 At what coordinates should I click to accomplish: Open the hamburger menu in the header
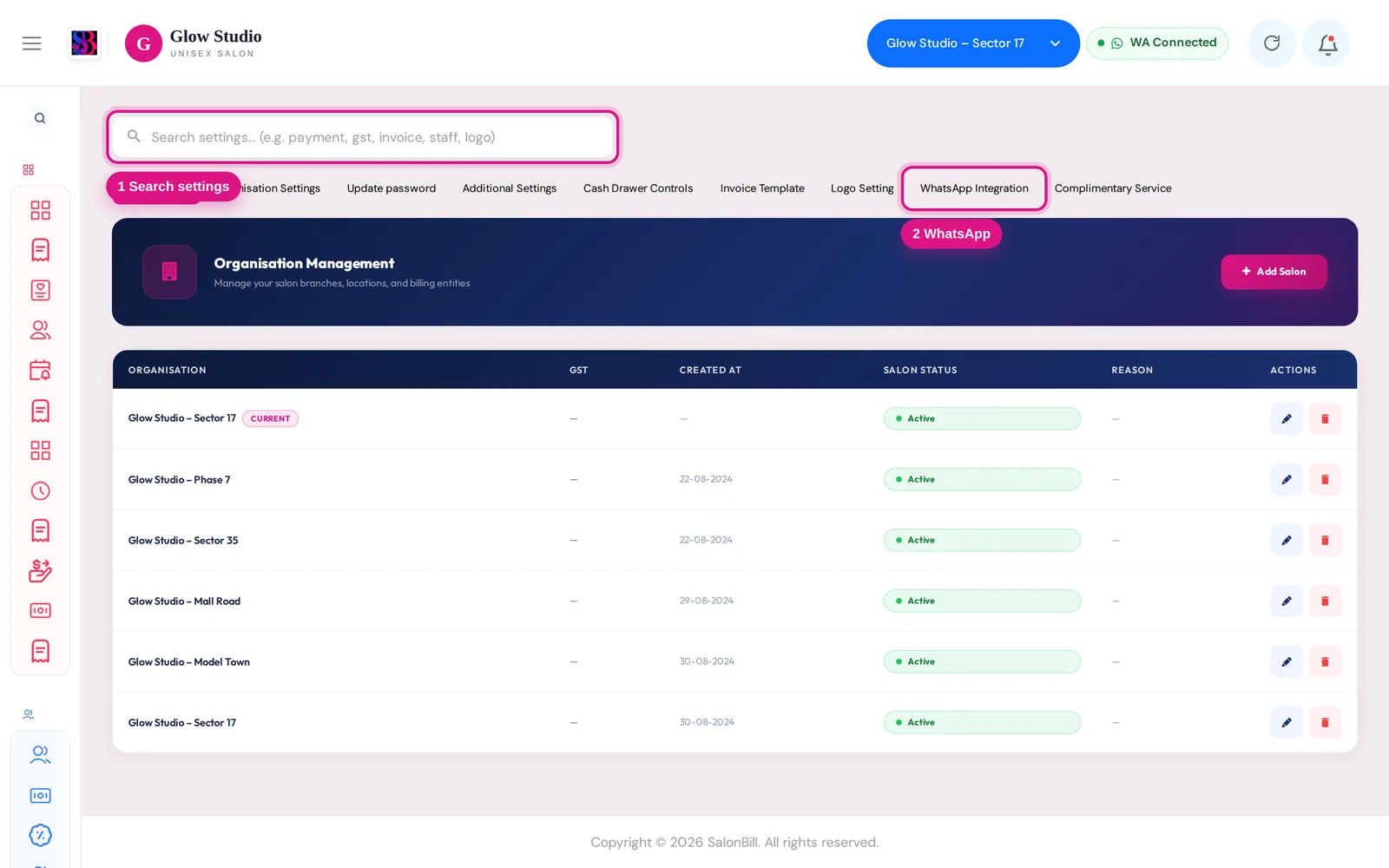pyautogui.click(x=32, y=43)
